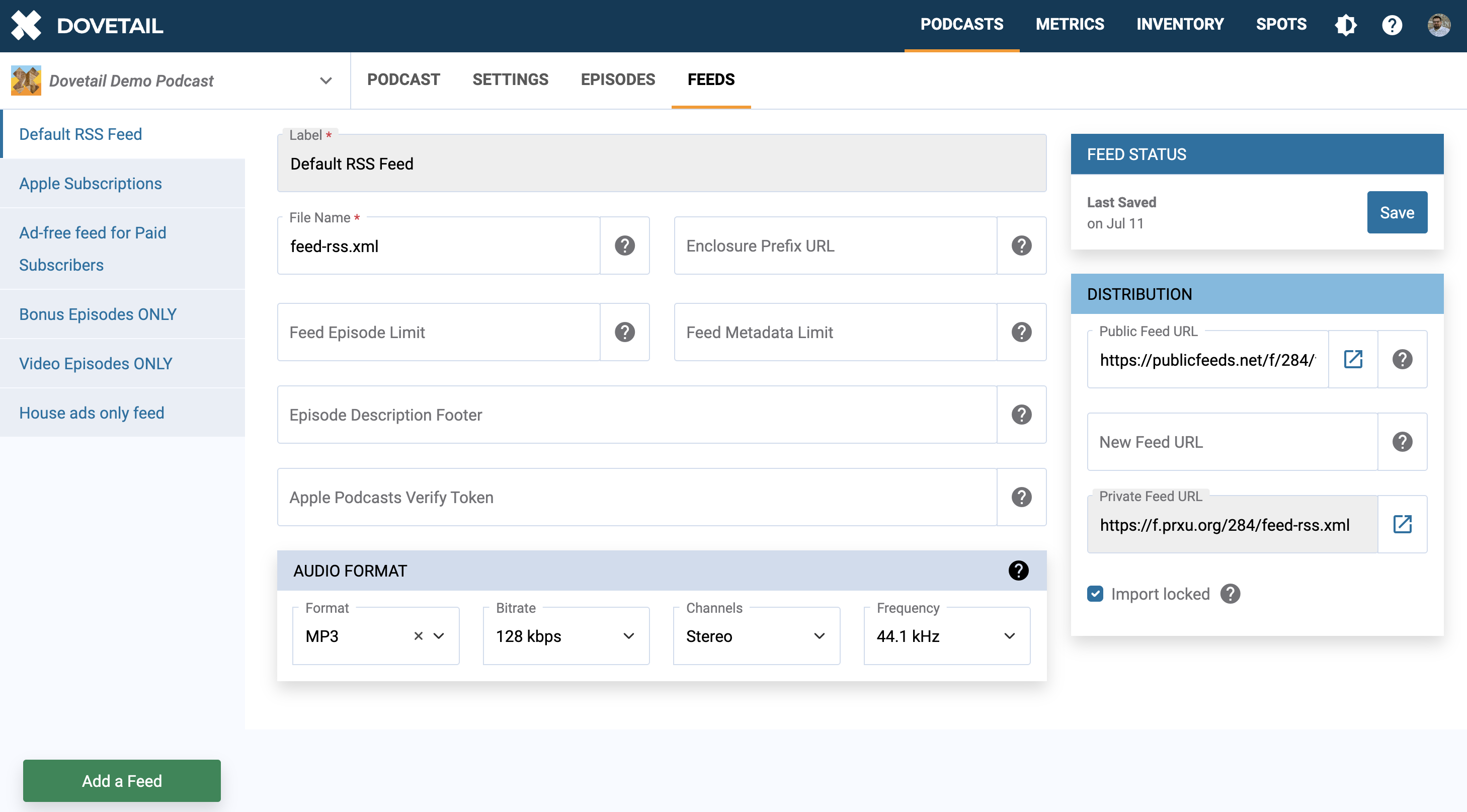
Task: Click the Audio Format help icon
Action: coord(1018,571)
